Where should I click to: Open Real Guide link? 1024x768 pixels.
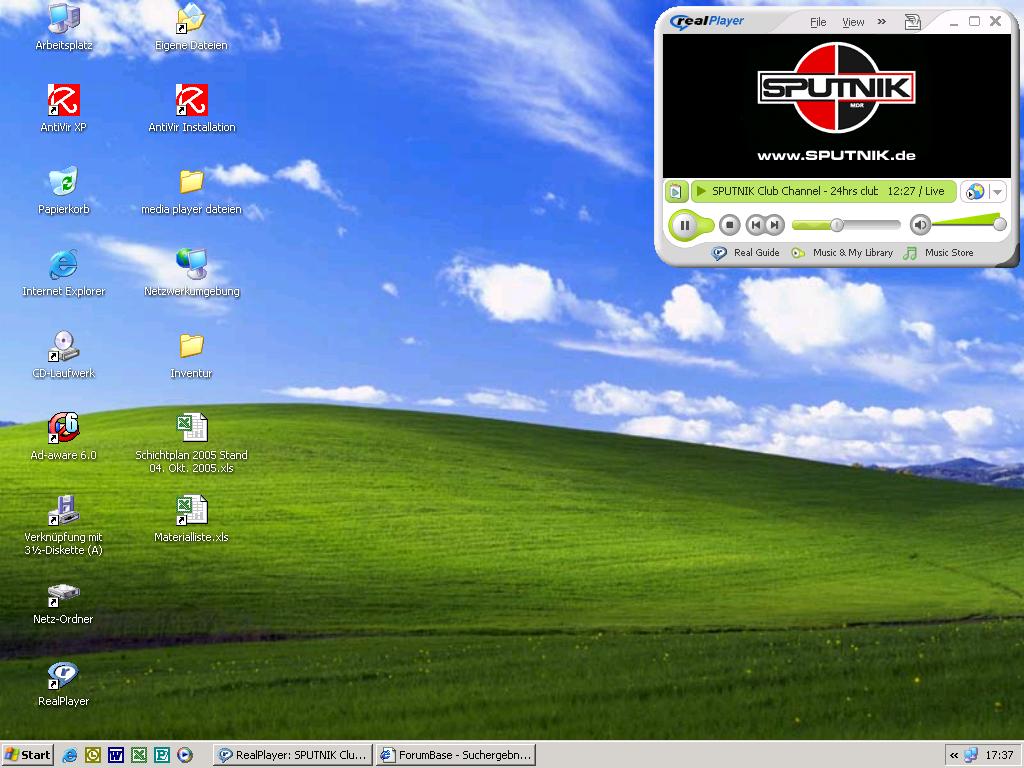745,253
